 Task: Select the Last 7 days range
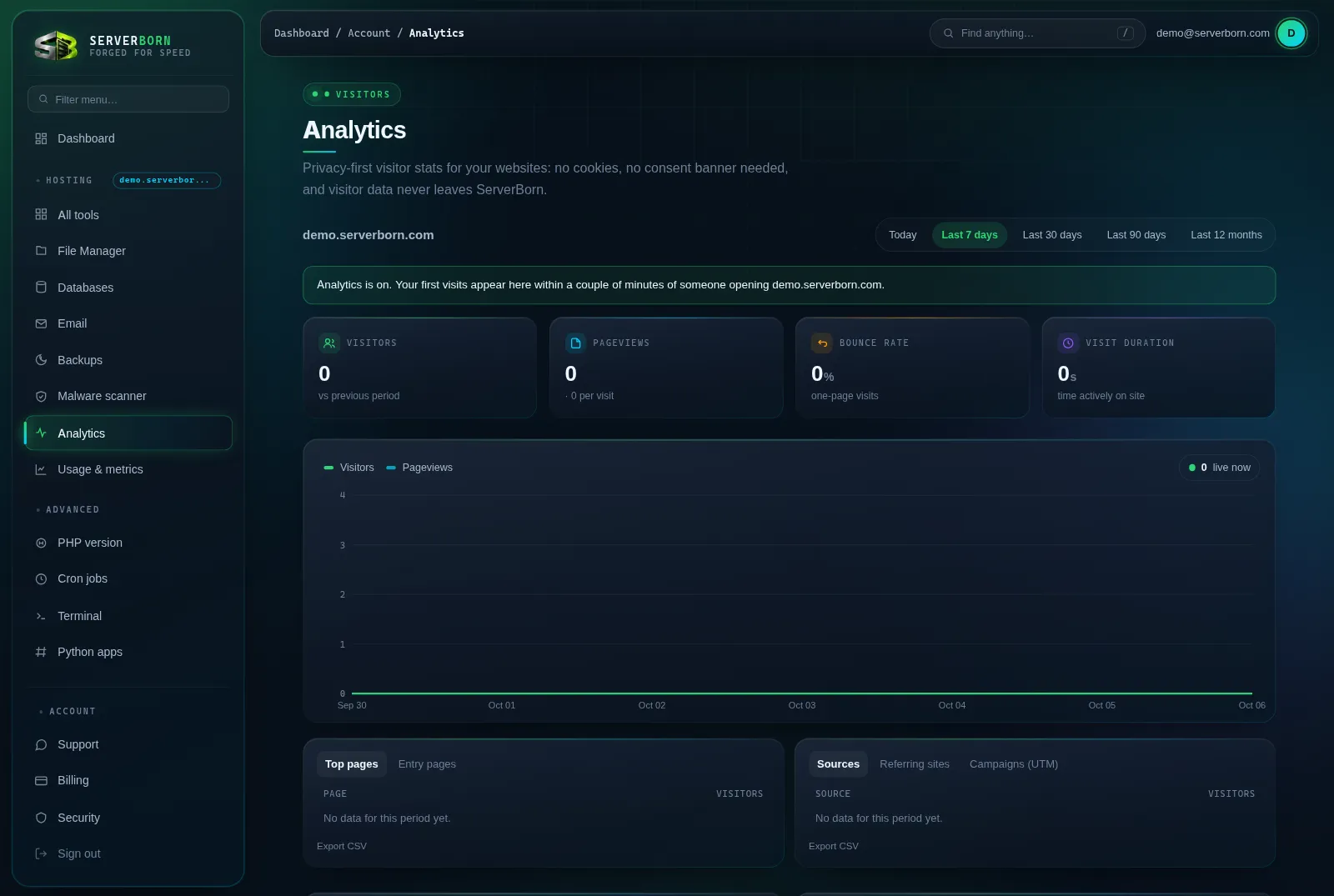tap(970, 235)
